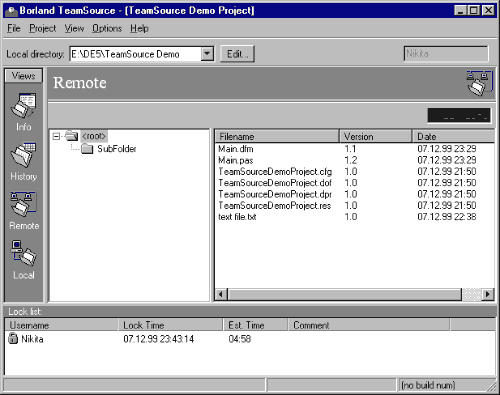
Task: Maximize the TeamSource window
Action: pyautogui.click(x=474, y=11)
